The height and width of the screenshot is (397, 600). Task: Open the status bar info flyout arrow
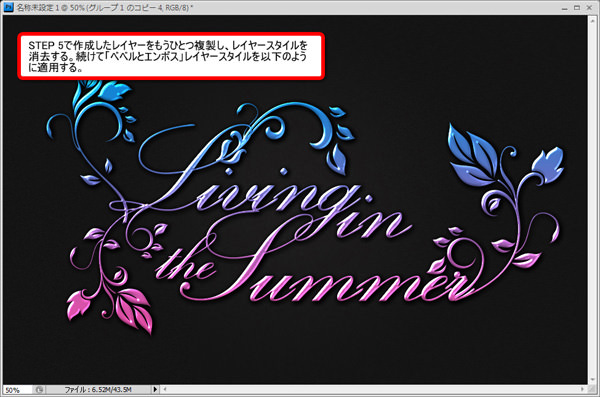(x=155, y=389)
